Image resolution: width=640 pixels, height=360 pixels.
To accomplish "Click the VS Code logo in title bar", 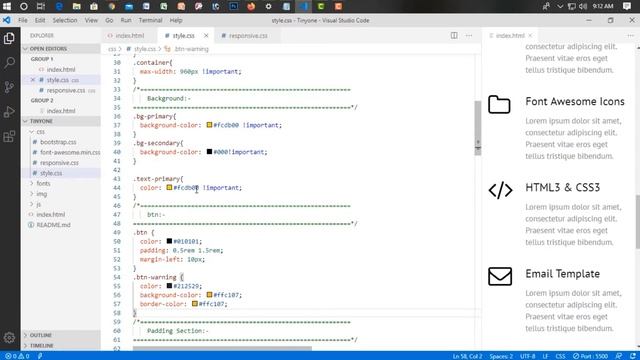I will (7, 20).
